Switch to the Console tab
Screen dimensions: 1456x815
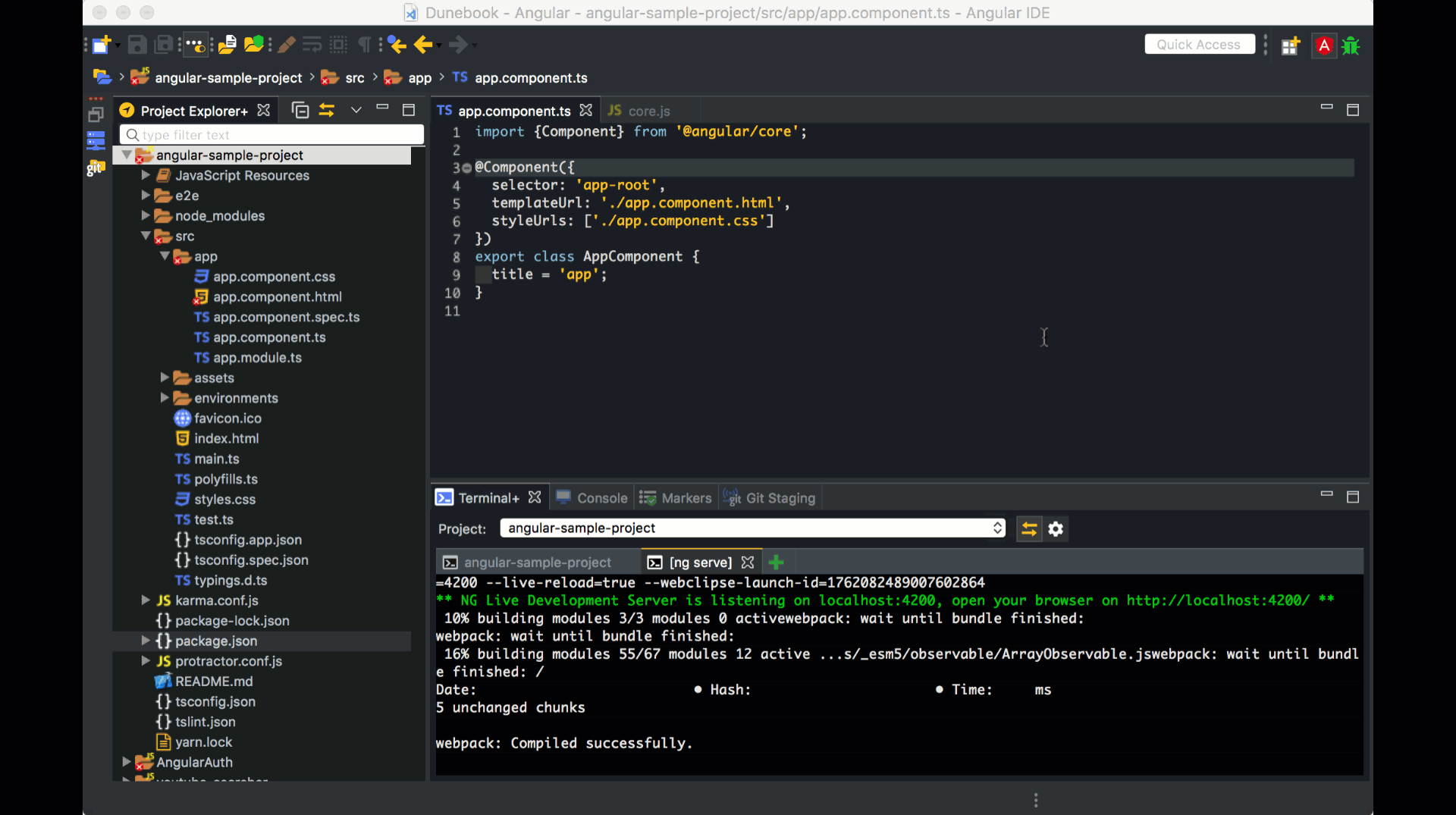(592, 497)
